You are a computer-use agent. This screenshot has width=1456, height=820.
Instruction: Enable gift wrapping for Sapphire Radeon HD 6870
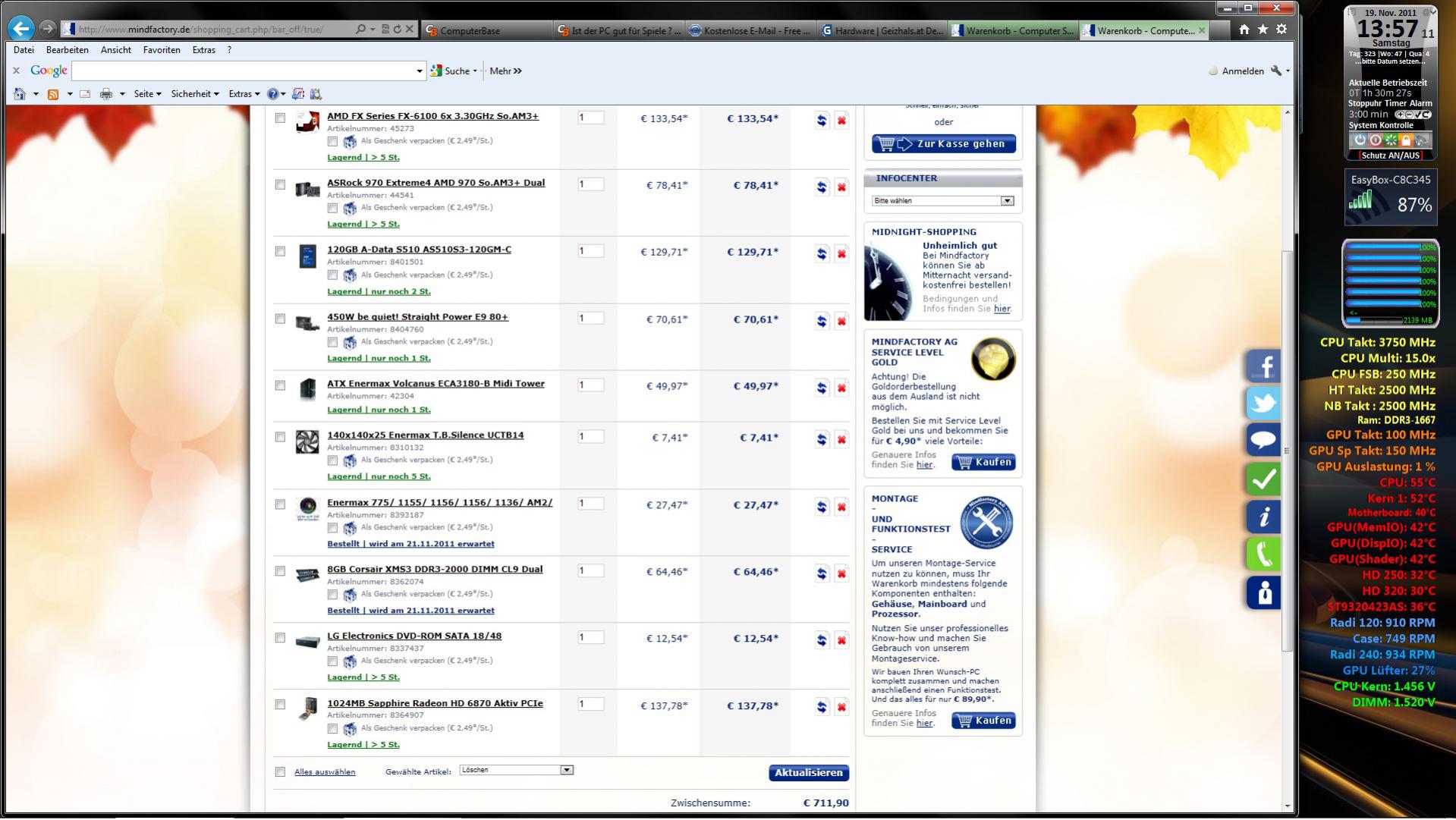pos(332,729)
